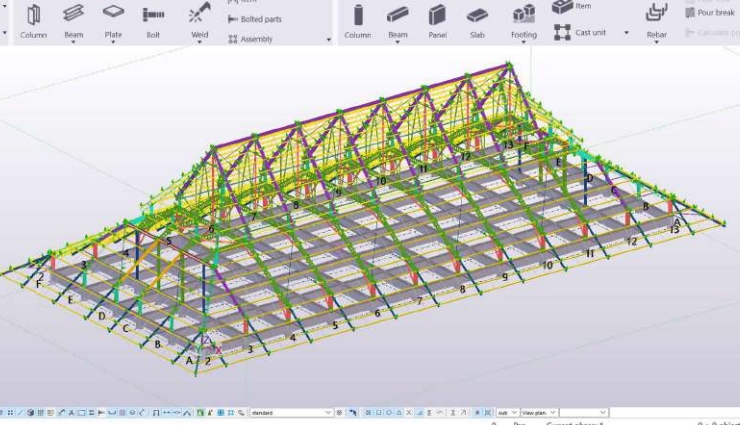Image resolution: width=746 pixels, height=425 pixels.
Task: Click the Assembly command
Action: pos(250,39)
